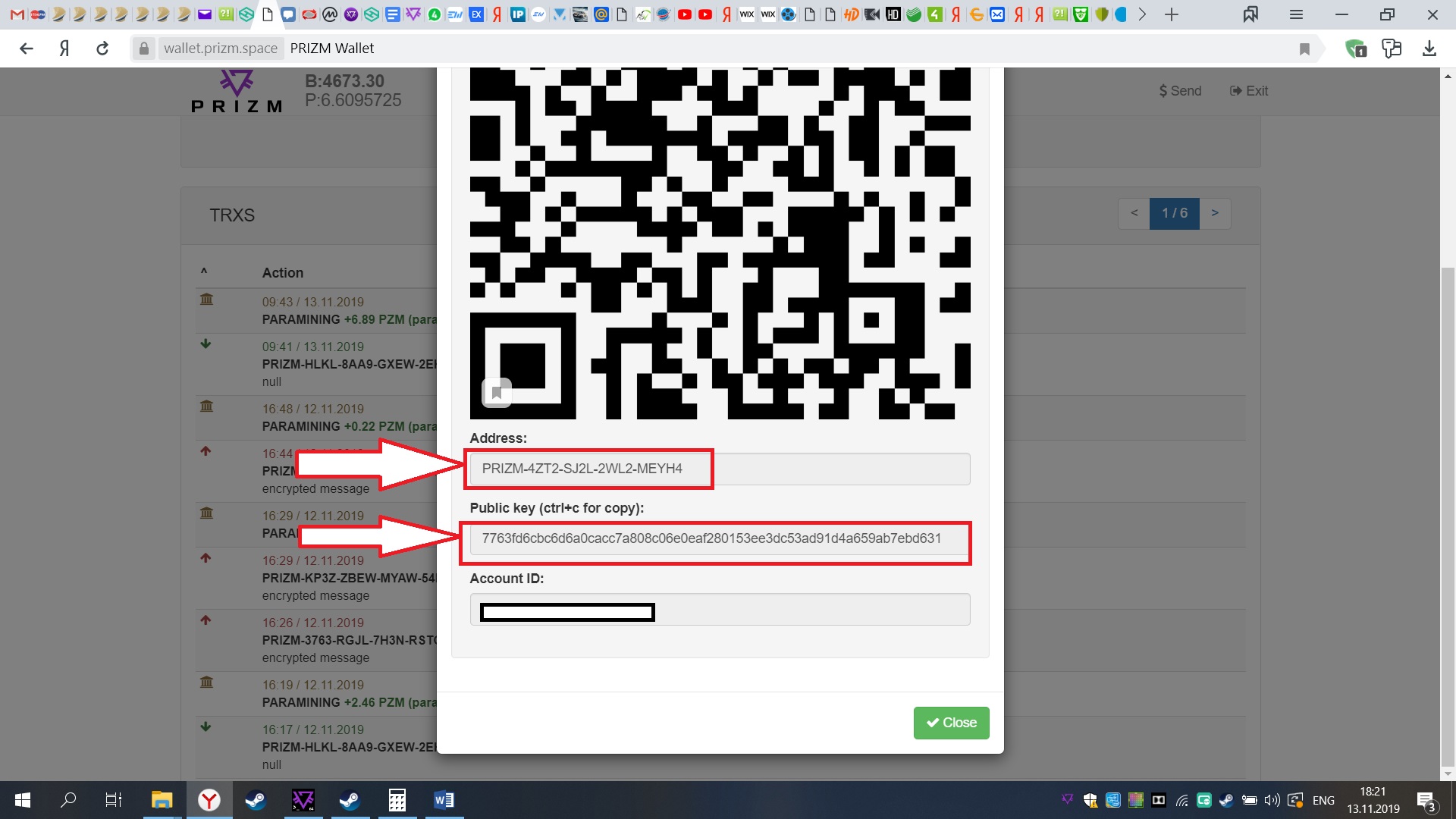Switch to the green Sberbank tab

click(x=914, y=14)
